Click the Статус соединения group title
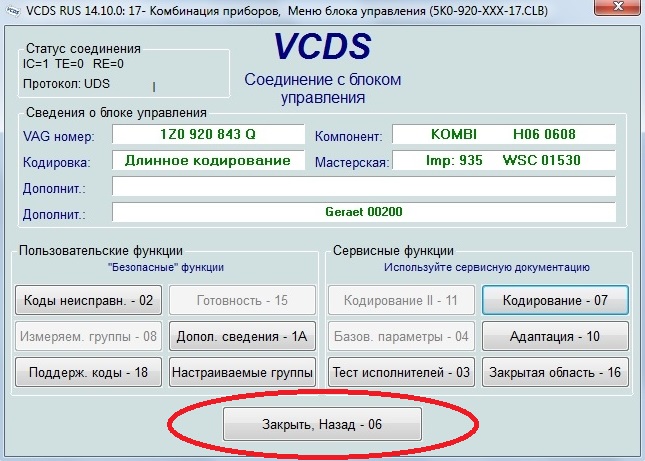645x461 pixels. pyautogui.click(x=83, y=49)
